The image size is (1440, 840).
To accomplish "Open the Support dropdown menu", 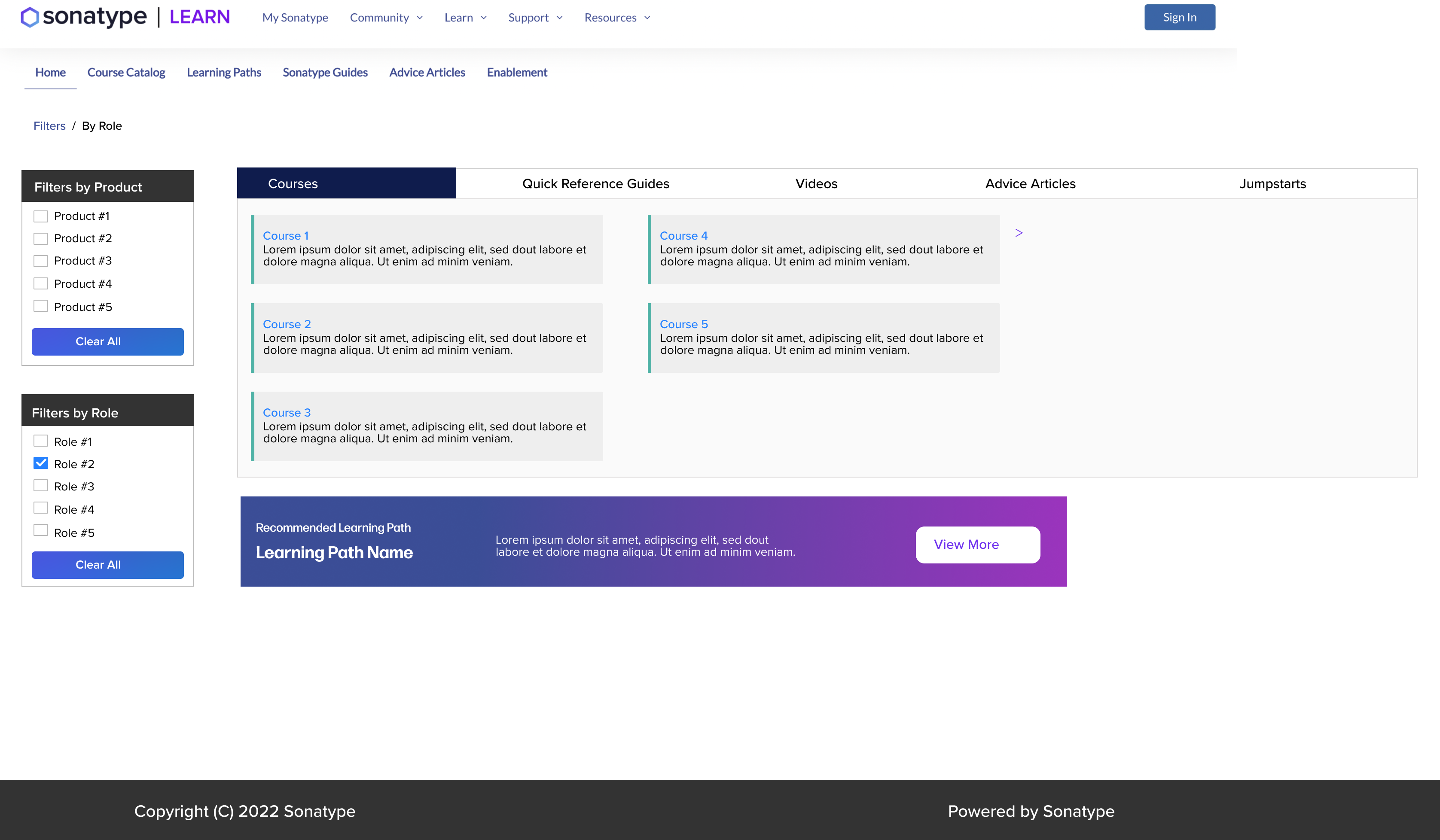I will 535,18.
